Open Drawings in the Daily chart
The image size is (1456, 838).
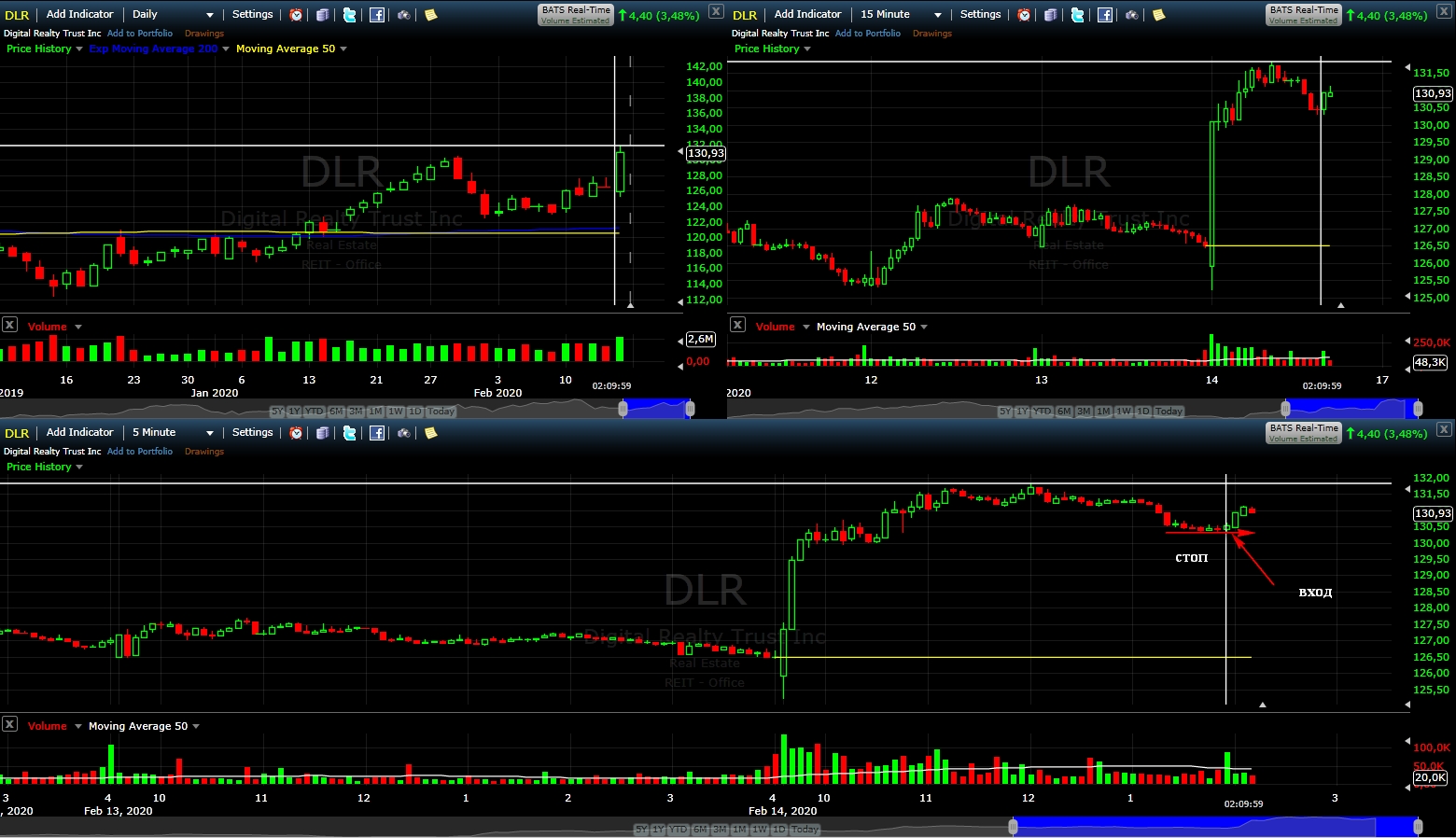[x=204, y=34]
